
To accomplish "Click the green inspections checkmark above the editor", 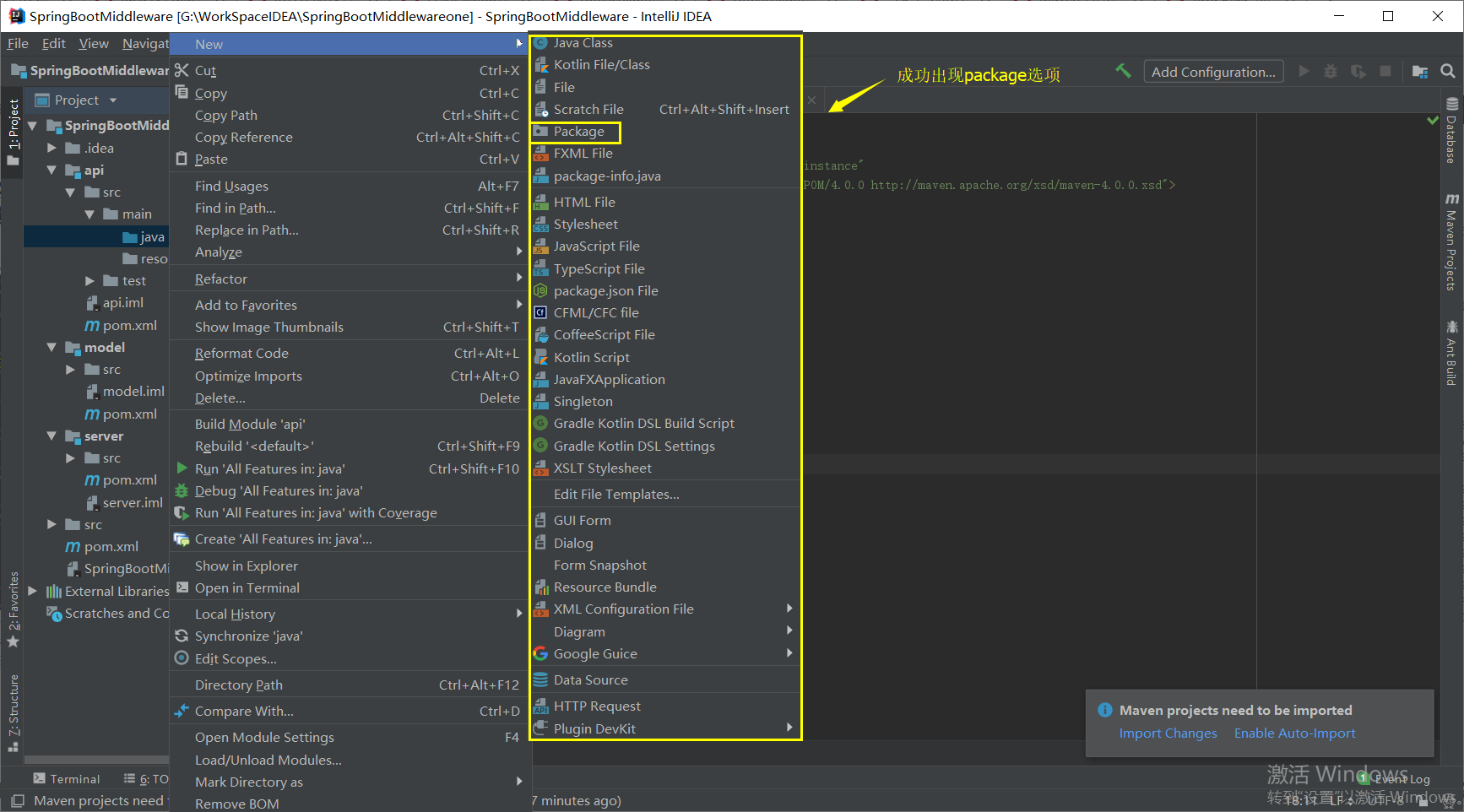I will (1432, 120).
